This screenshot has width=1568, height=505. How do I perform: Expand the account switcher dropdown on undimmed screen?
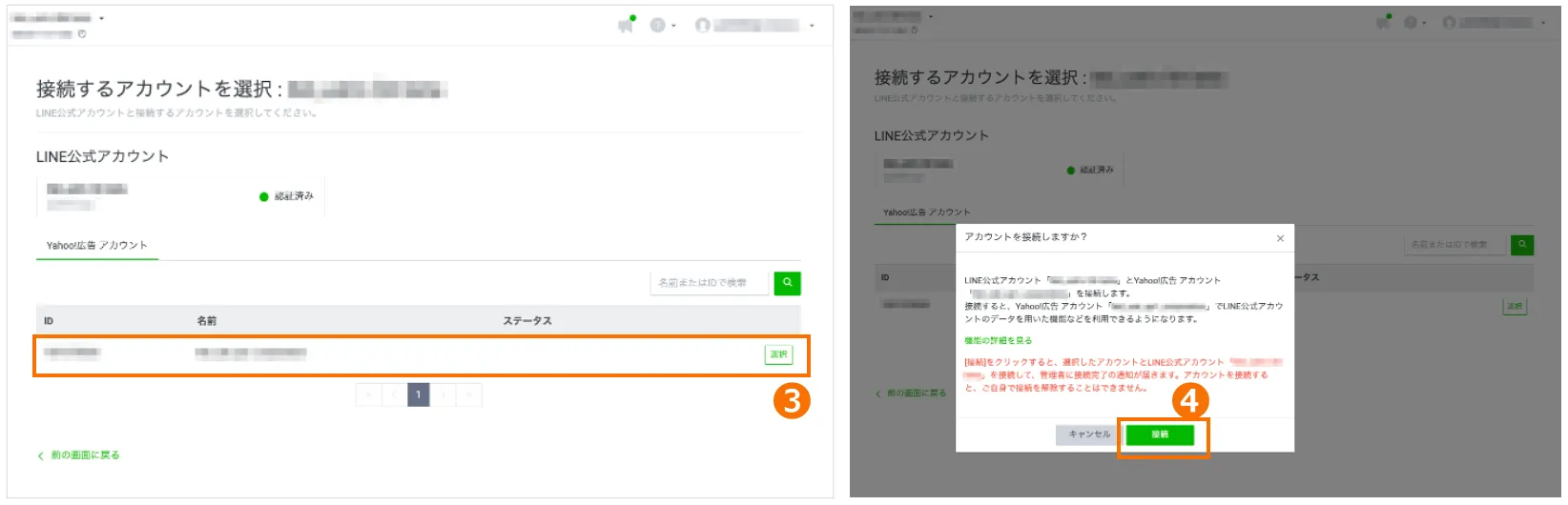(x=101, y=18)
